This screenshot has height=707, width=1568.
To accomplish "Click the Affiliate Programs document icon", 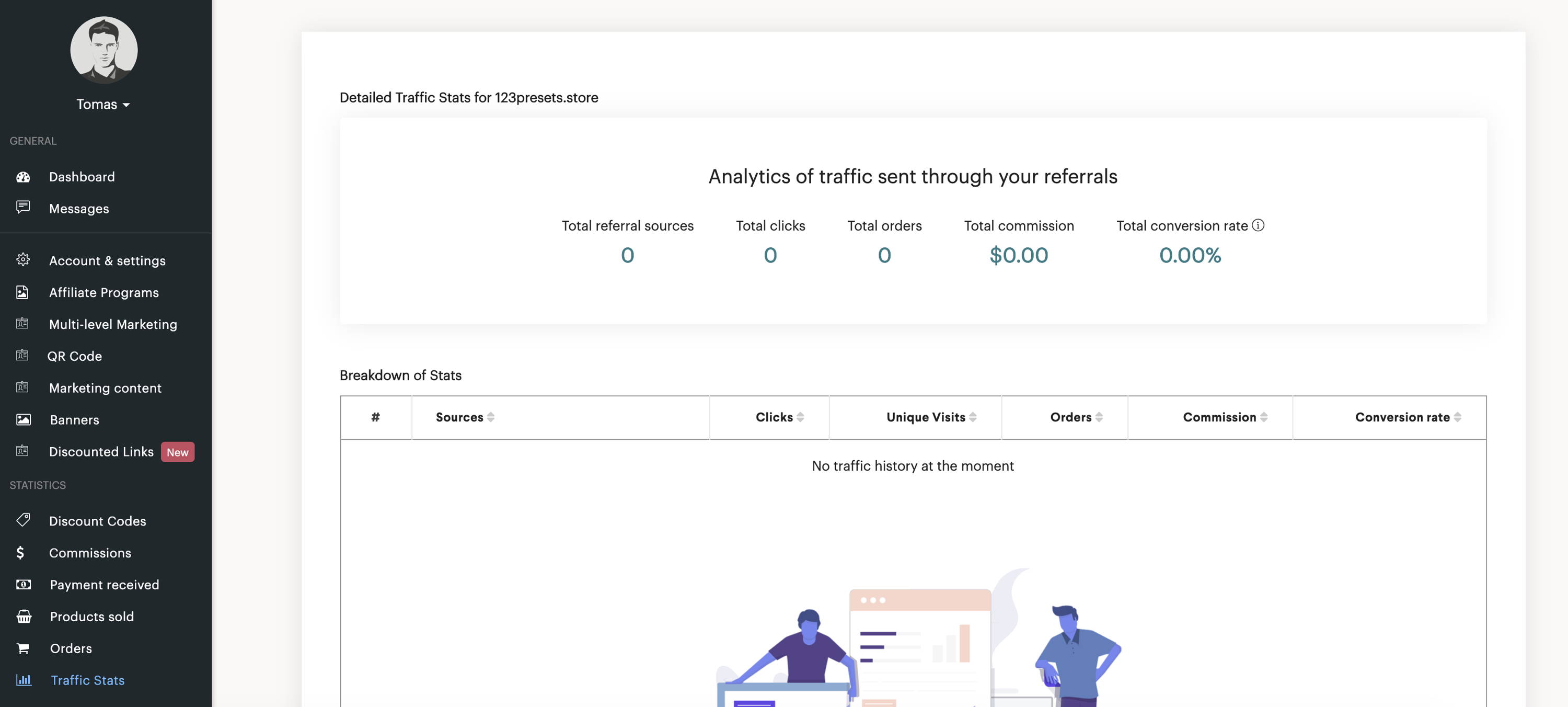I will (x=22, y=292).
